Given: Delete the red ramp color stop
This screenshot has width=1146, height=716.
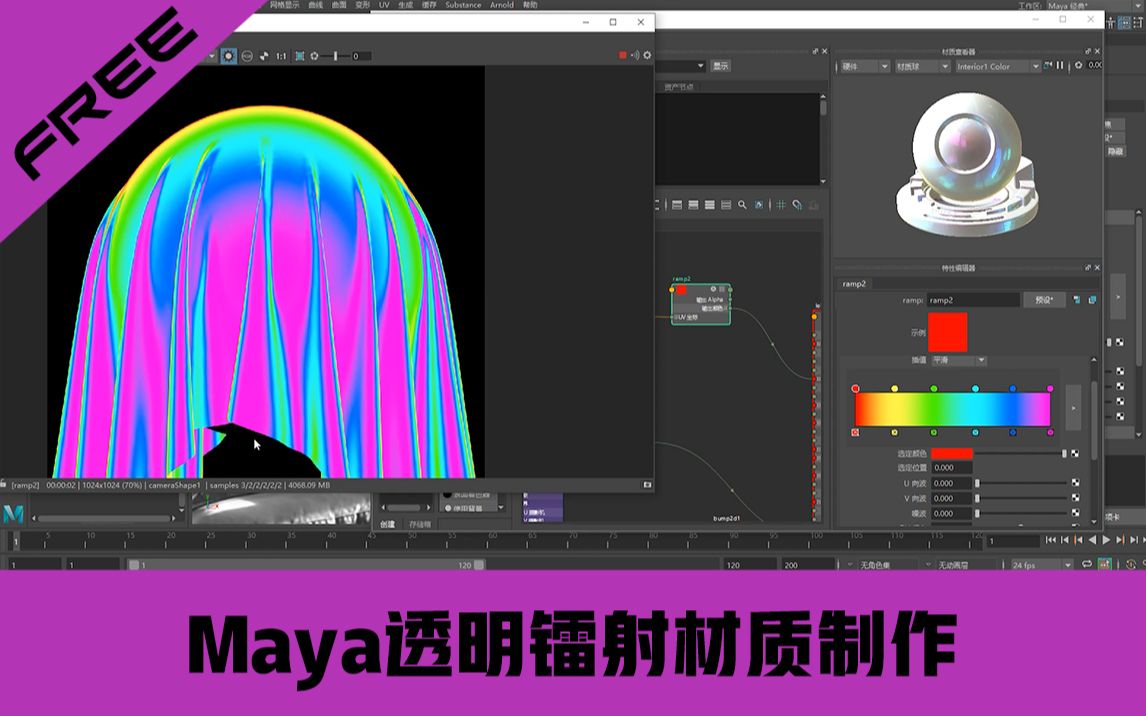Looking at the screenshot, I should click(855, 433).
